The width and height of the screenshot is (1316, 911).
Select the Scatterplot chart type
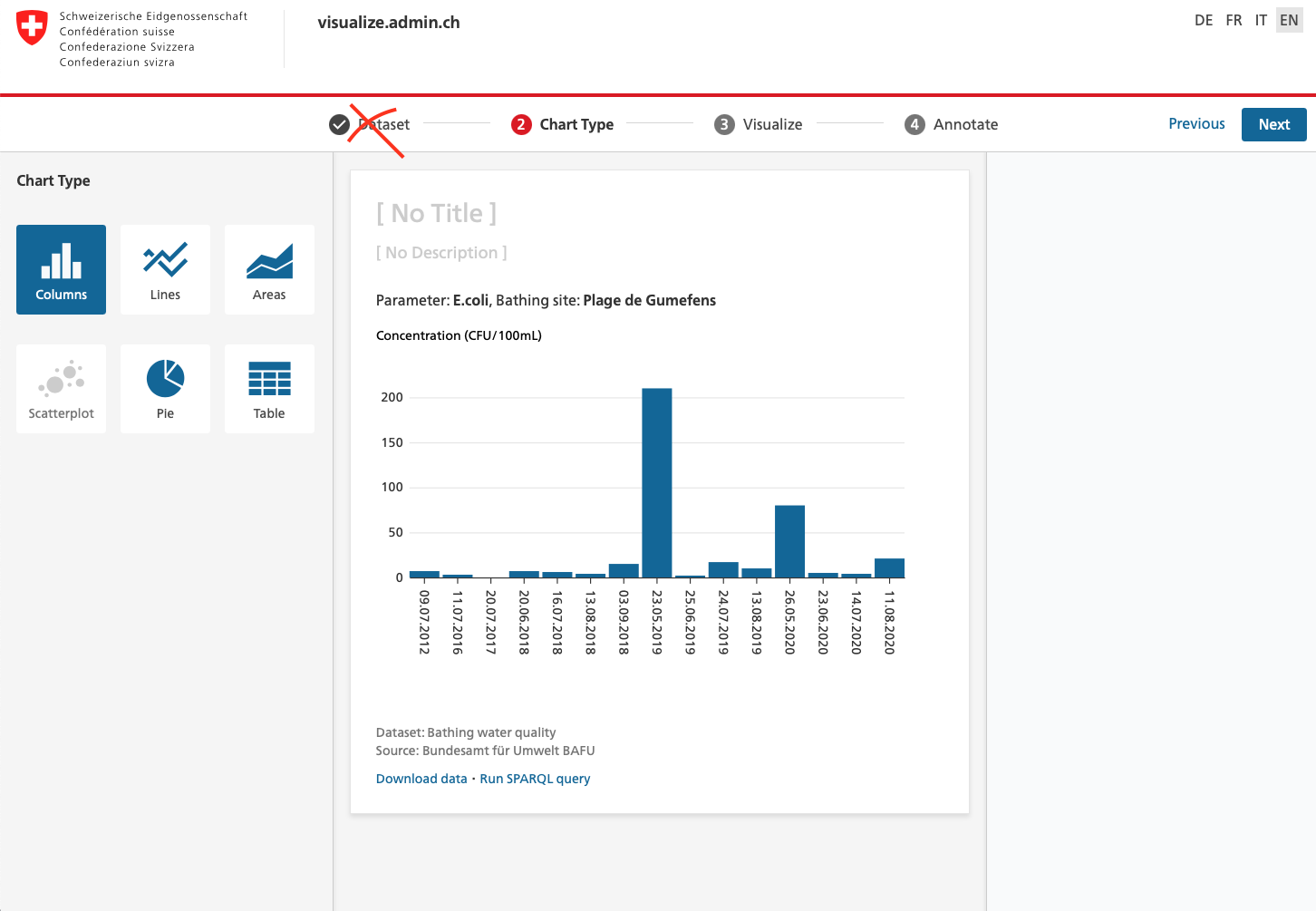click(x=61, y=388)
